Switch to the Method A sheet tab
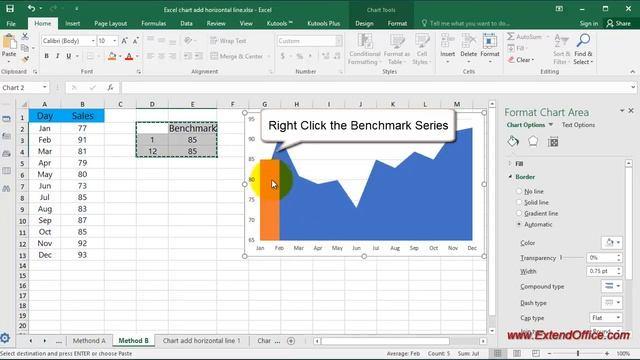 pos(89,340)
